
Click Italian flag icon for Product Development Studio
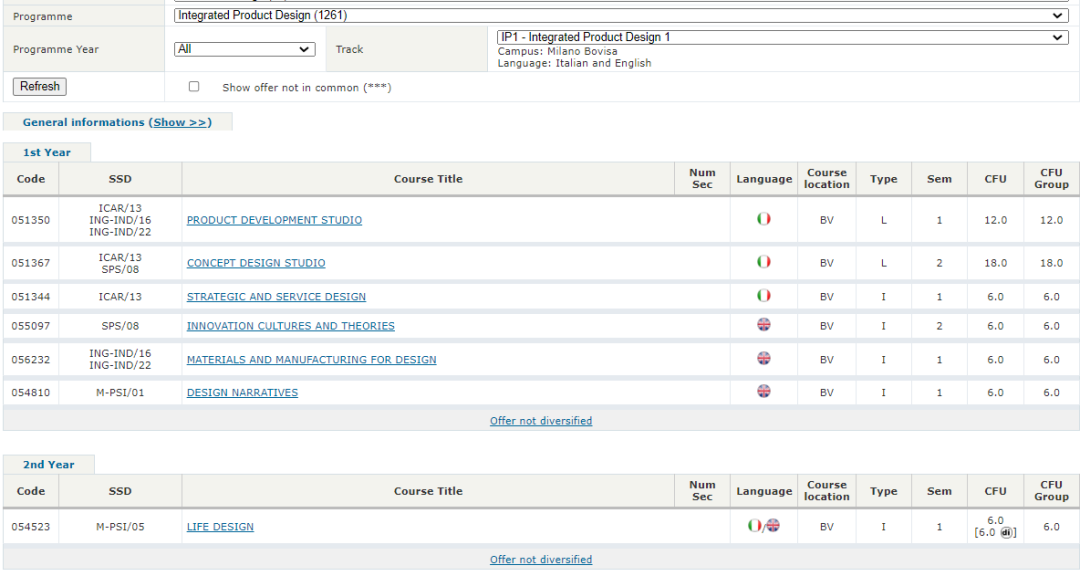(x=763, y=219)
